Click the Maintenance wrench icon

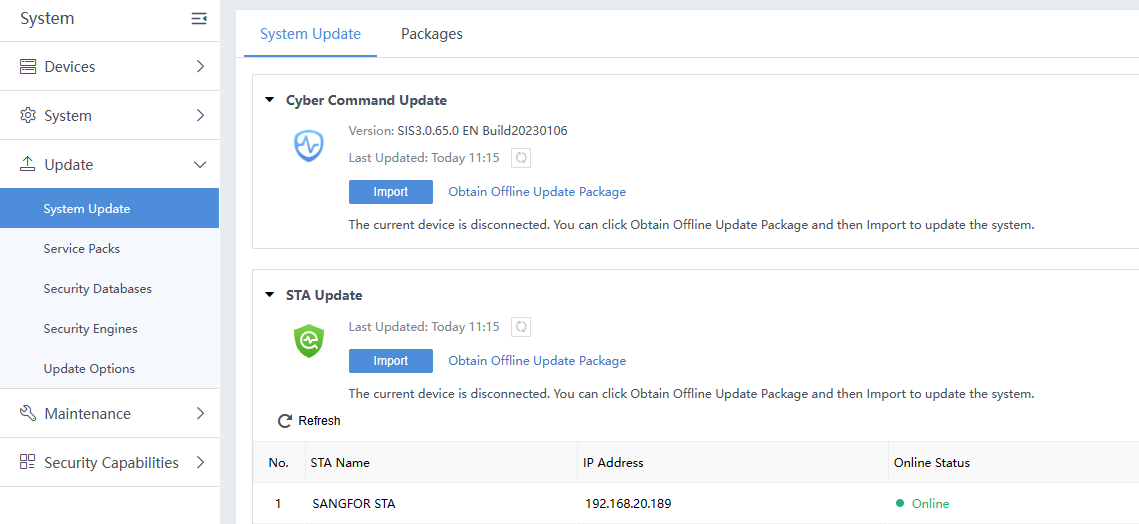[x=28, y=414]
